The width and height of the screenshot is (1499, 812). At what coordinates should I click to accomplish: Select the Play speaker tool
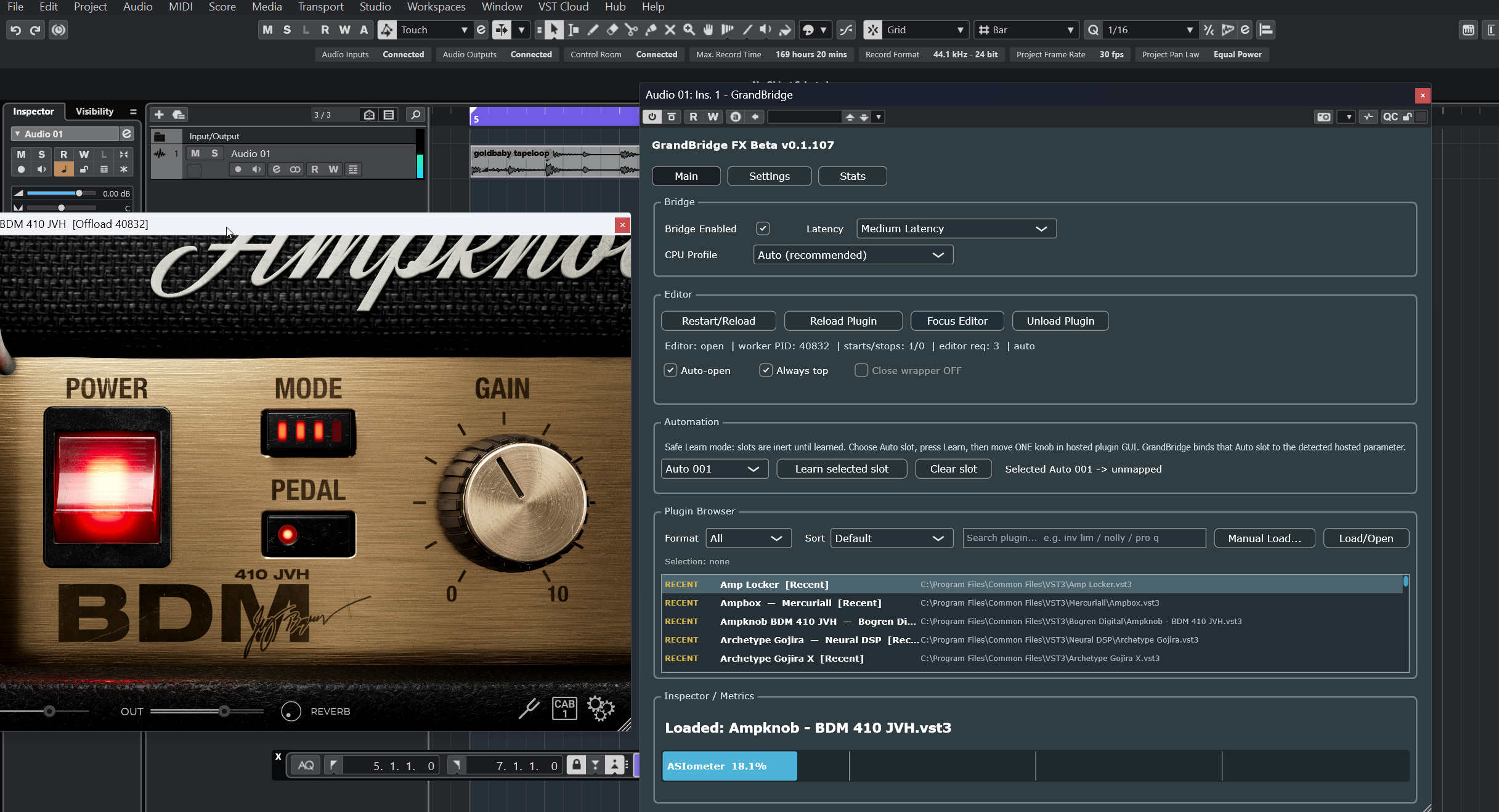pyautogui.click(x=766, y=30)
